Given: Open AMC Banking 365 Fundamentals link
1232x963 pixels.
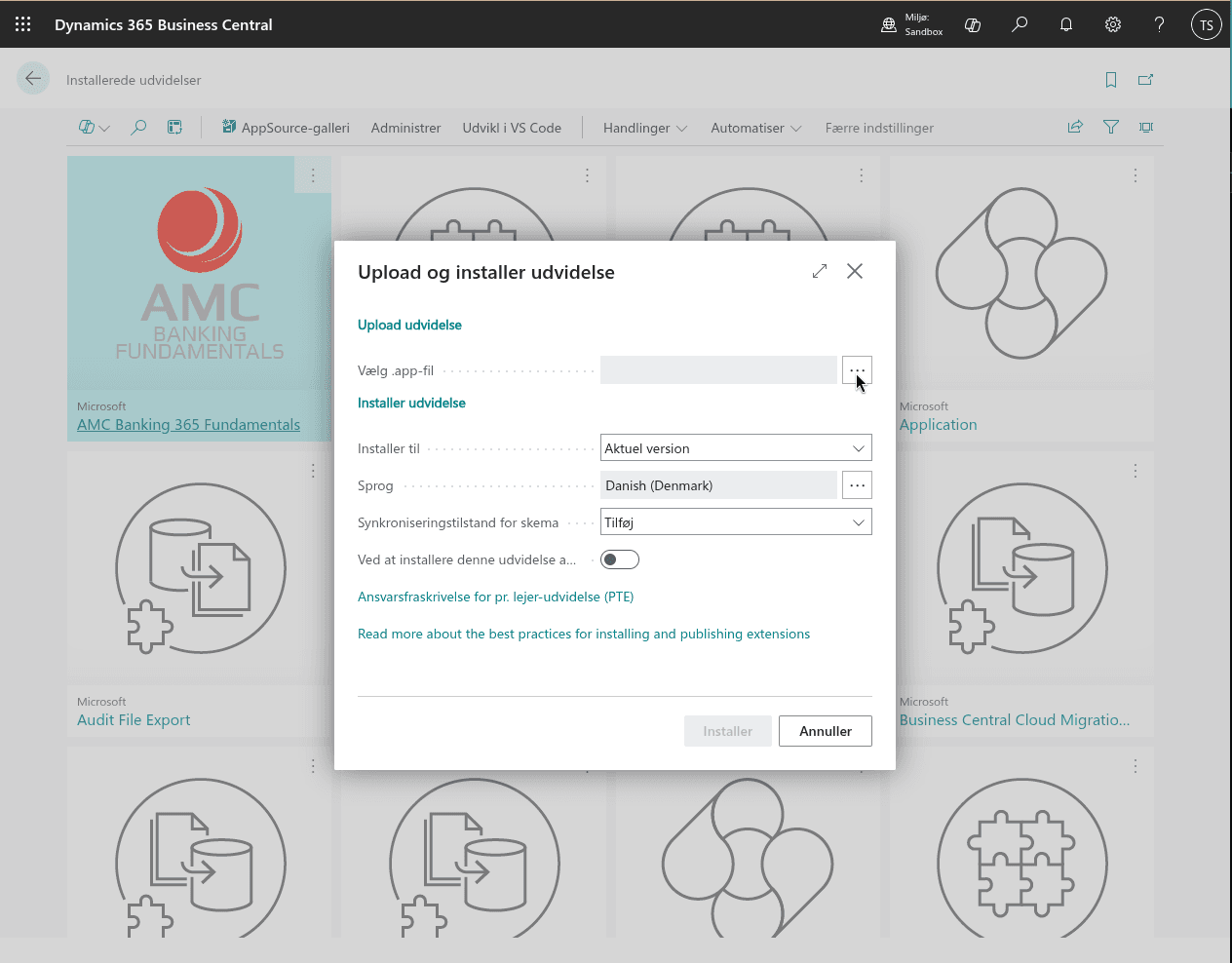Looking at the screenshot, I should (188, 425).
